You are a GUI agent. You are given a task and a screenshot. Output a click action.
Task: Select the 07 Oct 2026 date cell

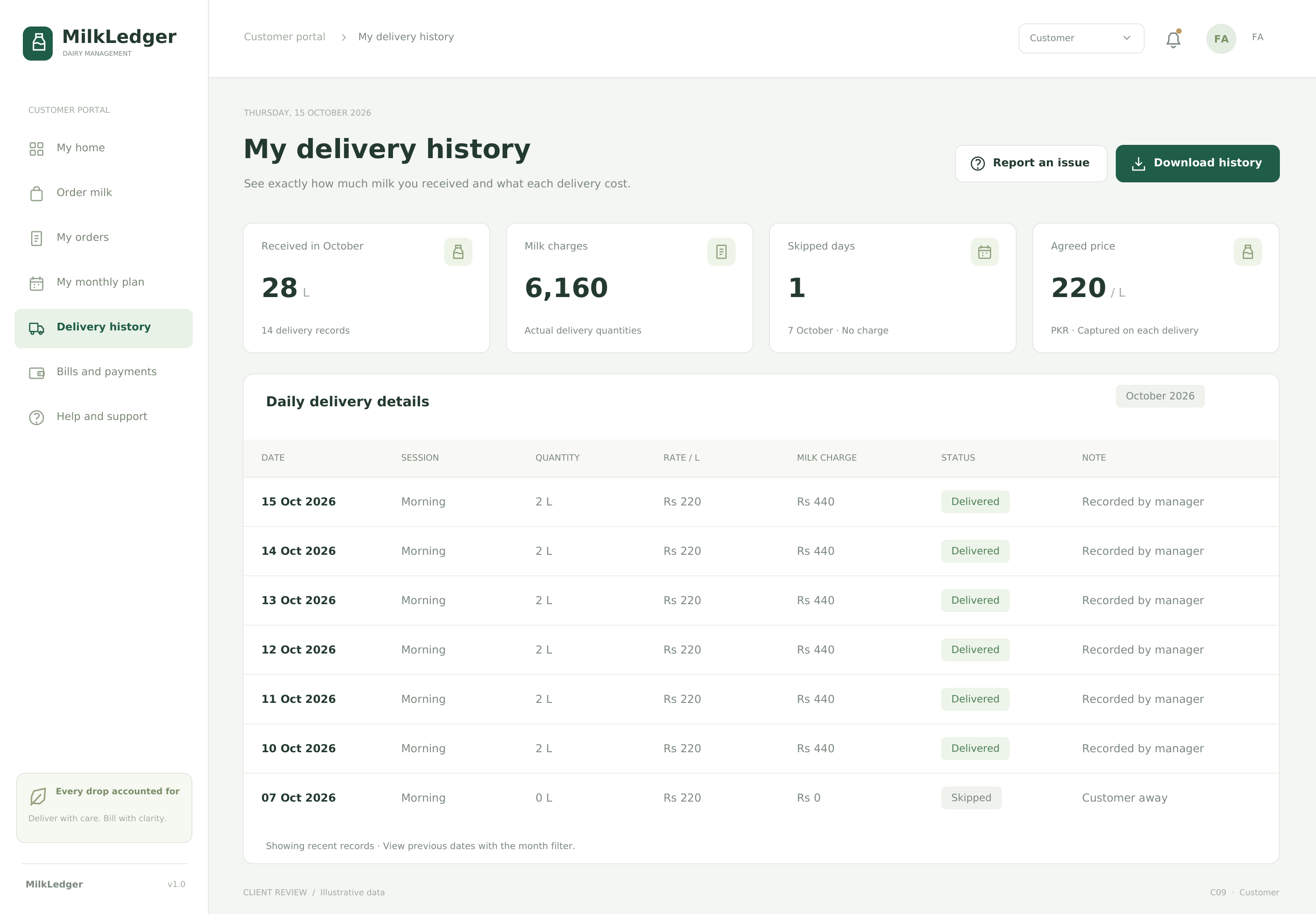click(298, 798)
